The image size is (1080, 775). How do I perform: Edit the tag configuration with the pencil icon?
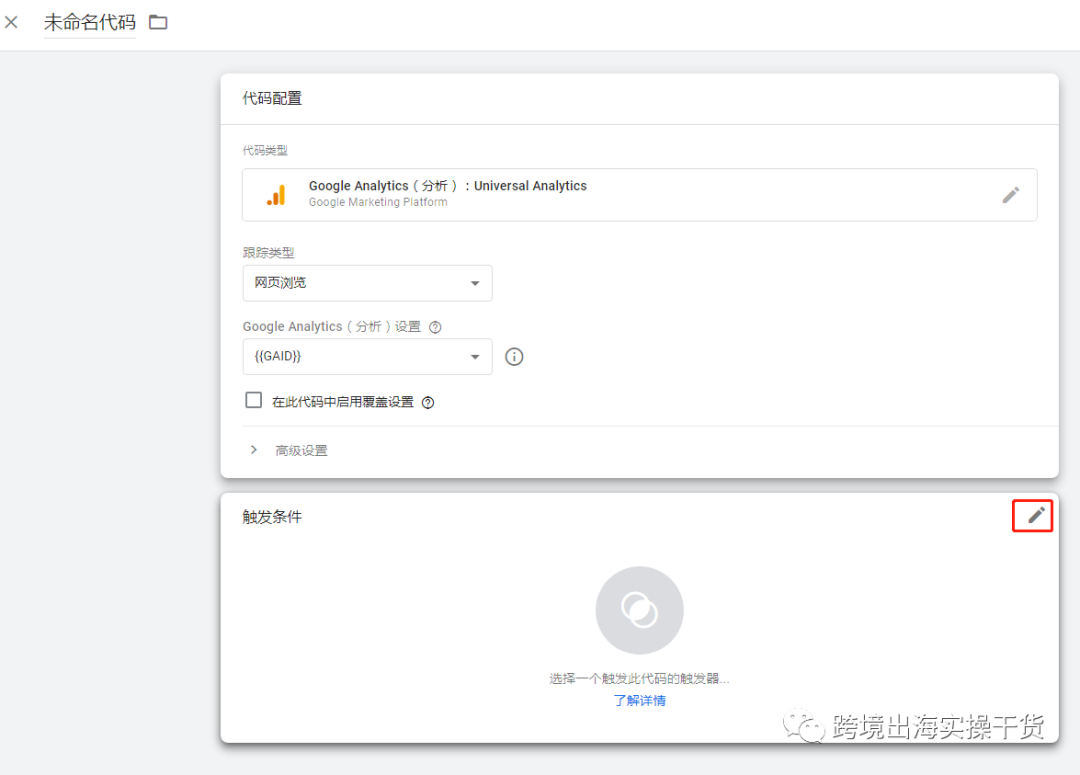1010,195
